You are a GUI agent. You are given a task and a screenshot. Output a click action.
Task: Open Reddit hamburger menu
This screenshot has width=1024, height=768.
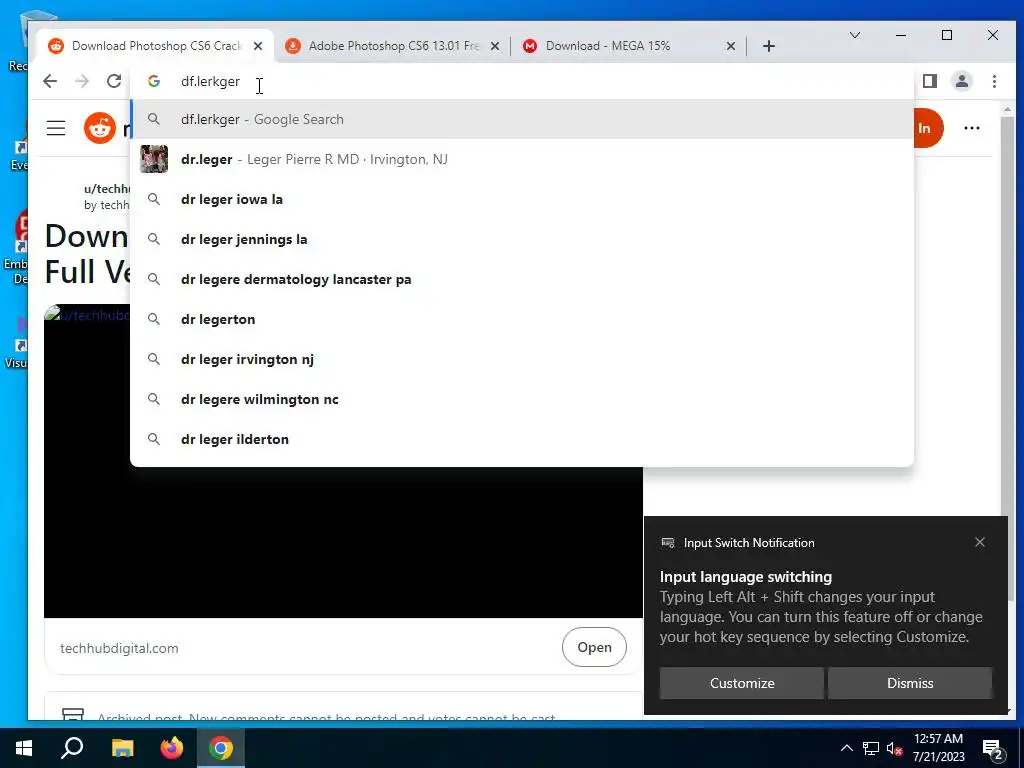point(56,128)
